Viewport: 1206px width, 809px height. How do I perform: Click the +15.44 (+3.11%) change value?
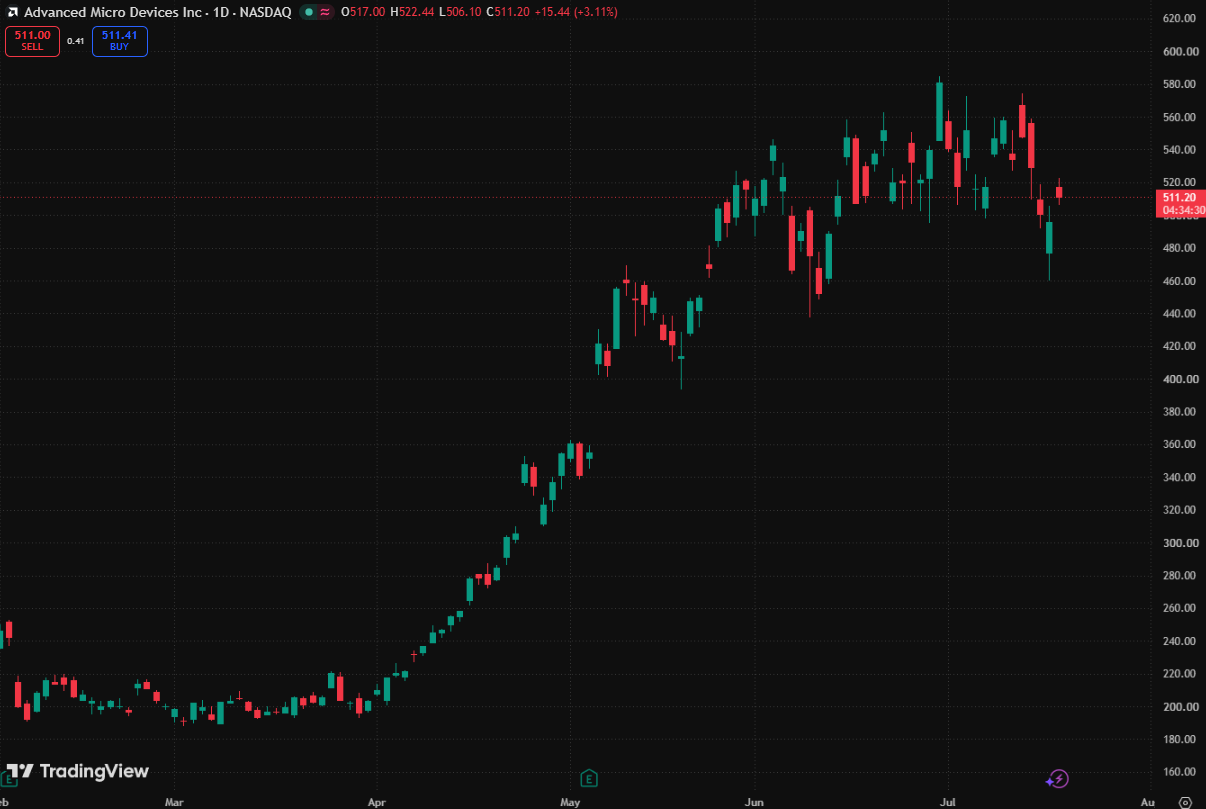point(576,12)
